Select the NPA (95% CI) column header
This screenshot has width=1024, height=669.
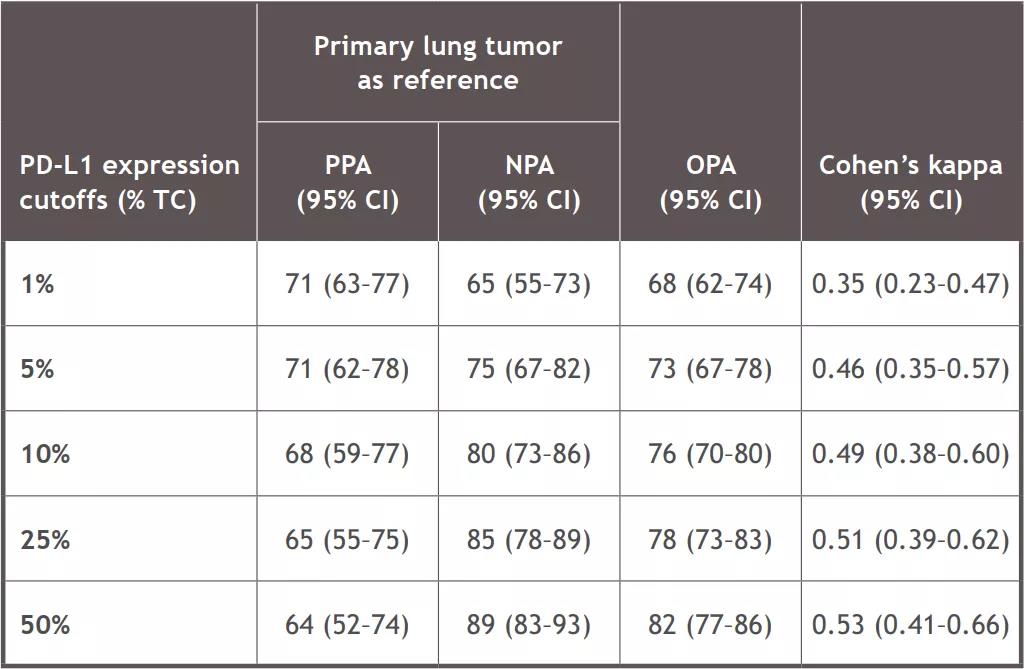tap(529, 182)
